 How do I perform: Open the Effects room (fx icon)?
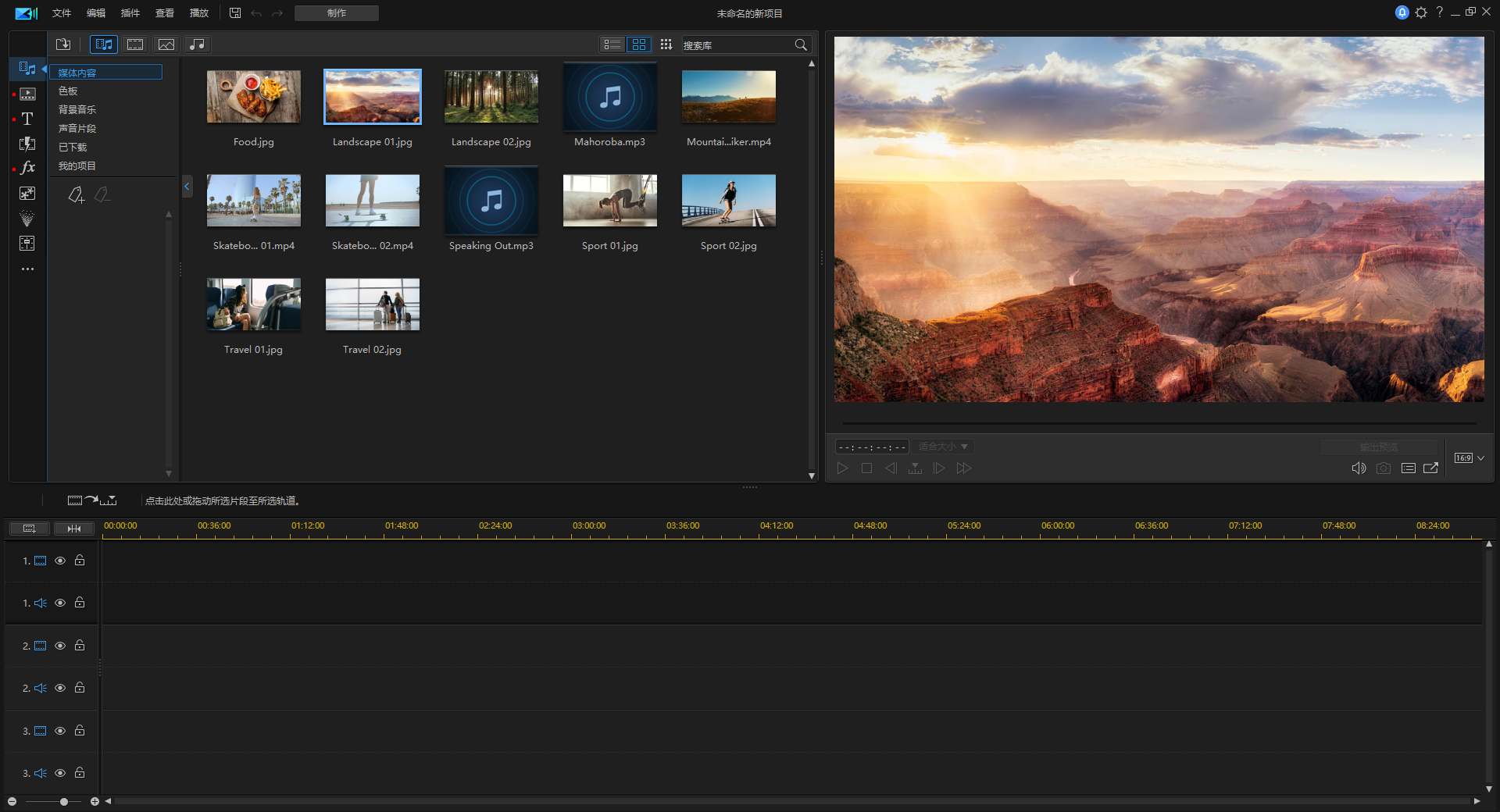tap(27, 168)
